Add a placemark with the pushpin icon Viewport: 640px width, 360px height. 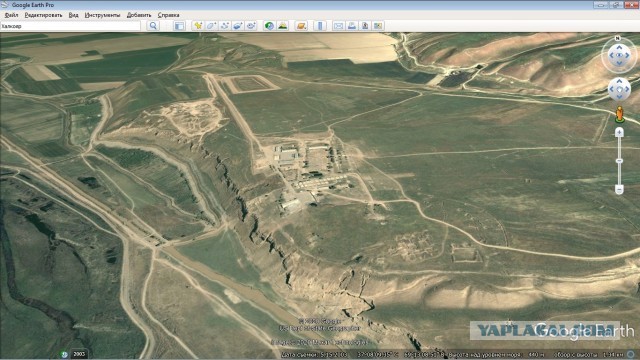[198, 26]
